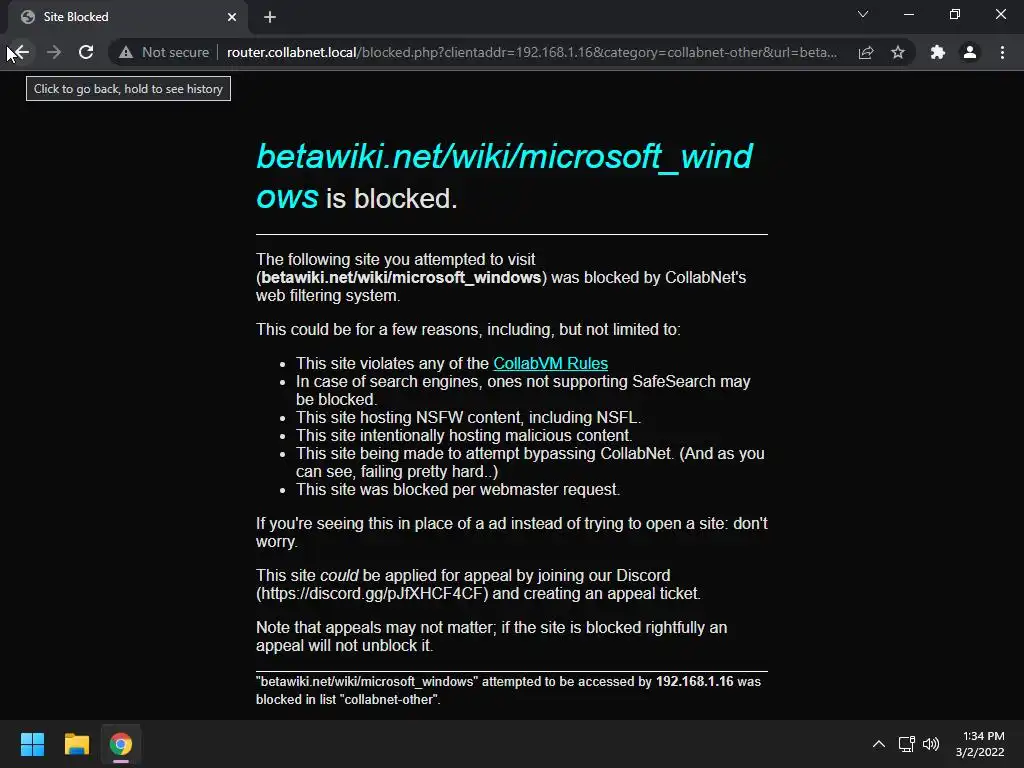Click the 'Not secure' label
This screenshot has width=1024, height=768.
(x=176, y=52)
